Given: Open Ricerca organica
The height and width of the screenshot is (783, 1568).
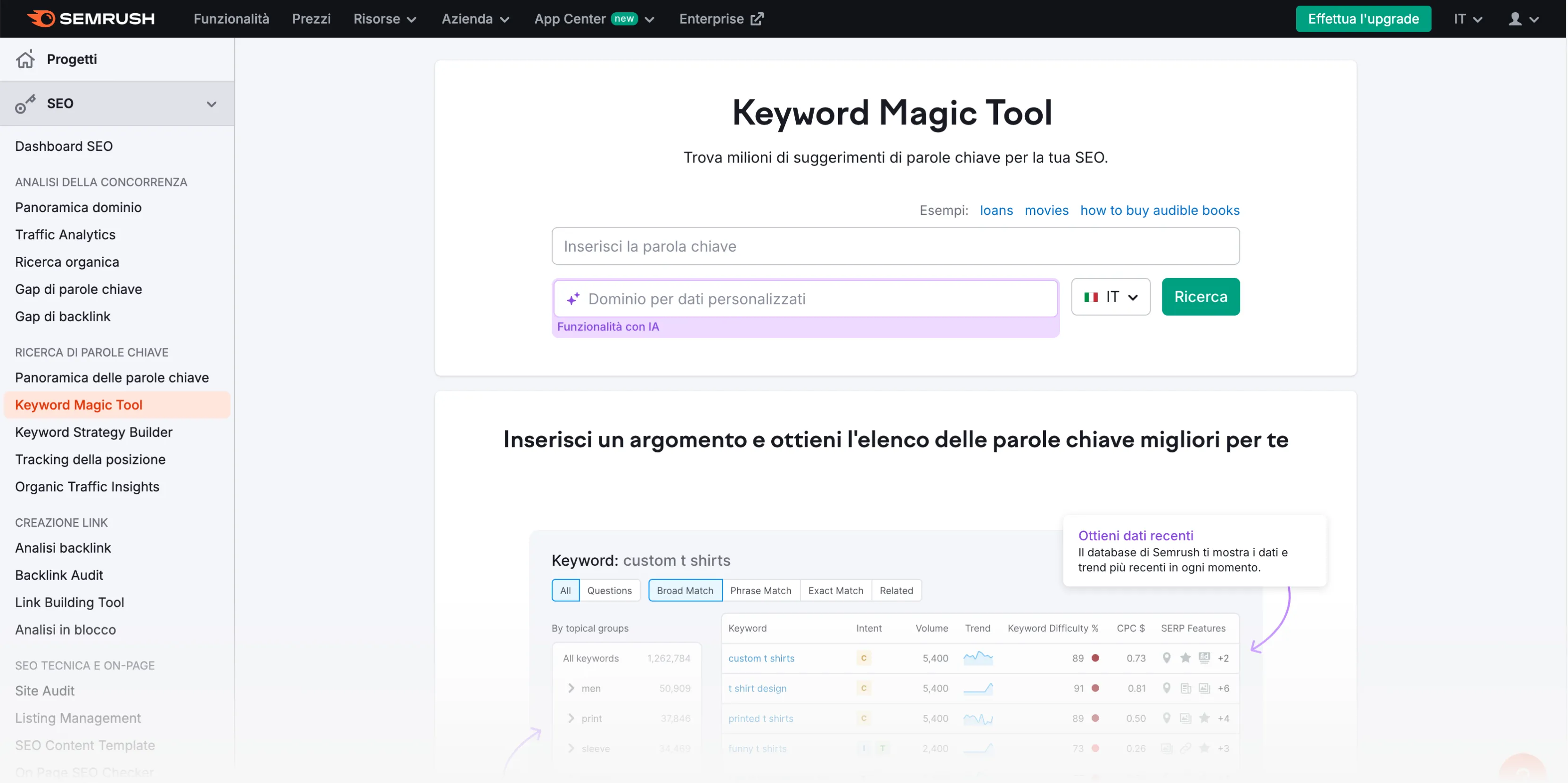Looking at the screenshot, I should 67,262.
